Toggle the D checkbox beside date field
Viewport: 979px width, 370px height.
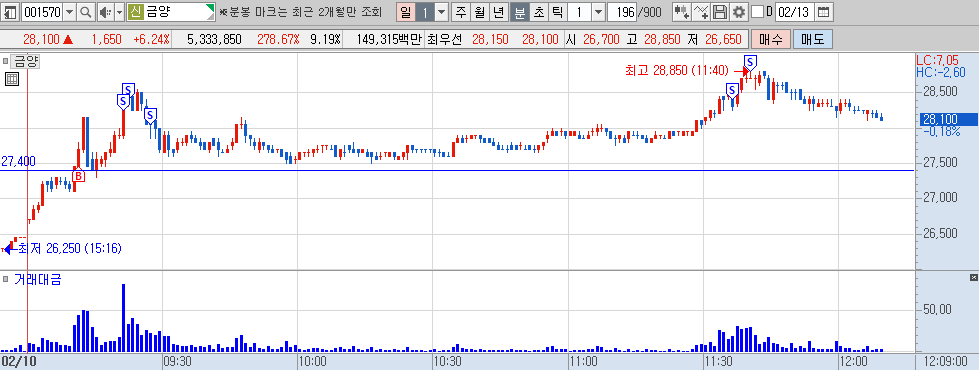tap(757, 12)
